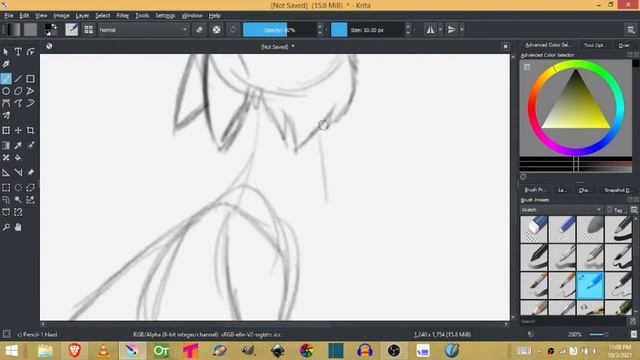
Task: Adjust the zoom slider in status bar
Action: pyautogui.click(x=599, y=334)
